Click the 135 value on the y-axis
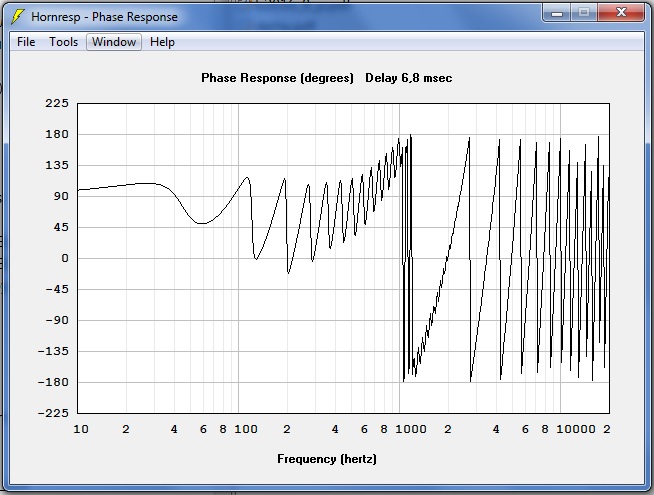The height and width of the screenshot is (495, 654). point(57,165)
